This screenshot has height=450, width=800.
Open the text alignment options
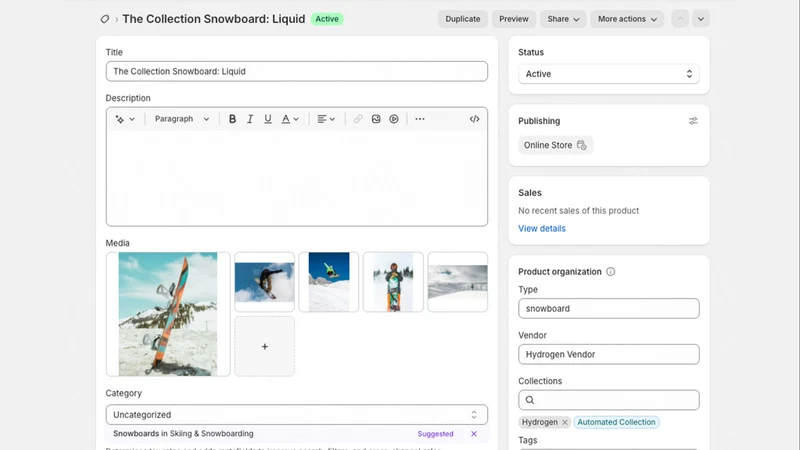[x=326, y=119]
